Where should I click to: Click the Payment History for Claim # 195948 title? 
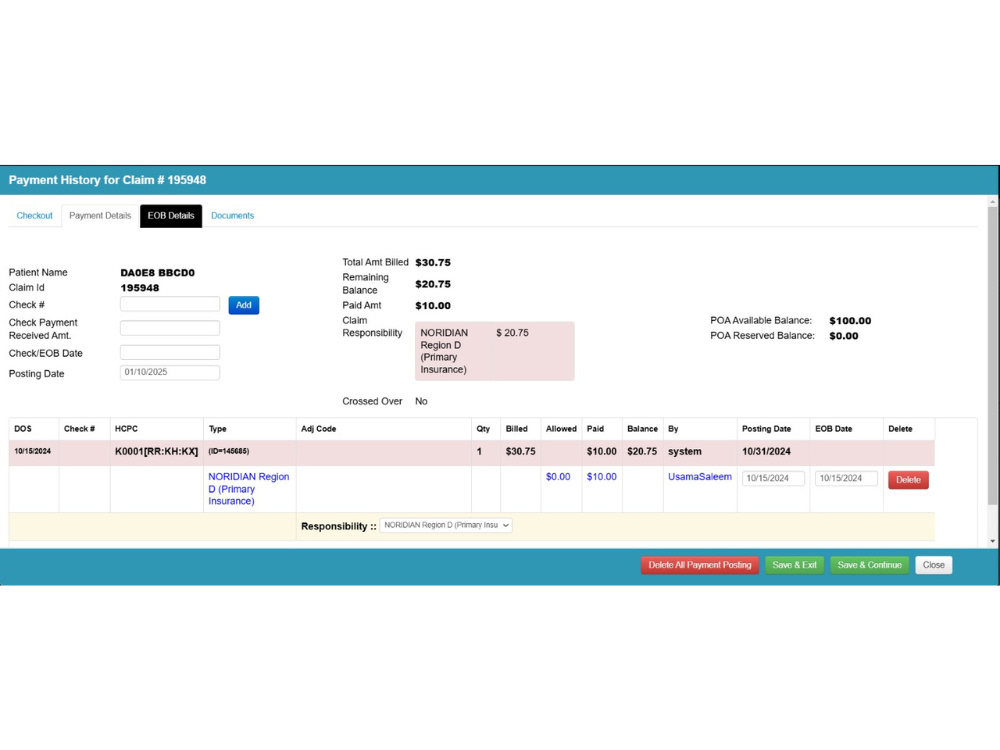pyautogui.click(x=107, y=180)
